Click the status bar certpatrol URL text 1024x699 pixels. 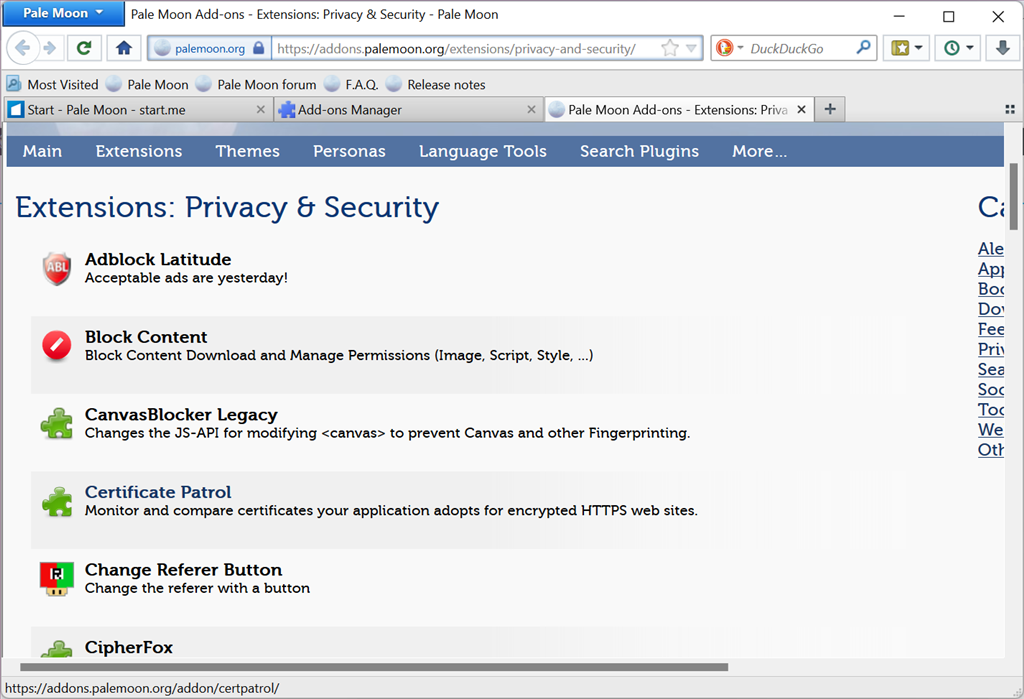[142, 688]
